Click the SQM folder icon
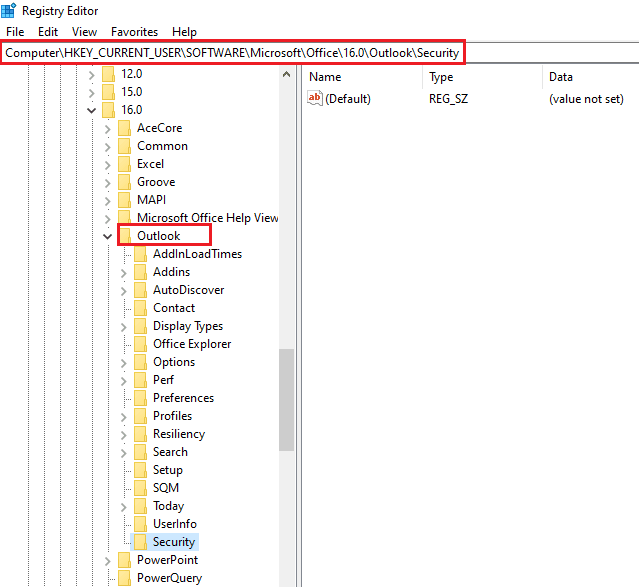 pyautogui.click(x=141, y=488)
